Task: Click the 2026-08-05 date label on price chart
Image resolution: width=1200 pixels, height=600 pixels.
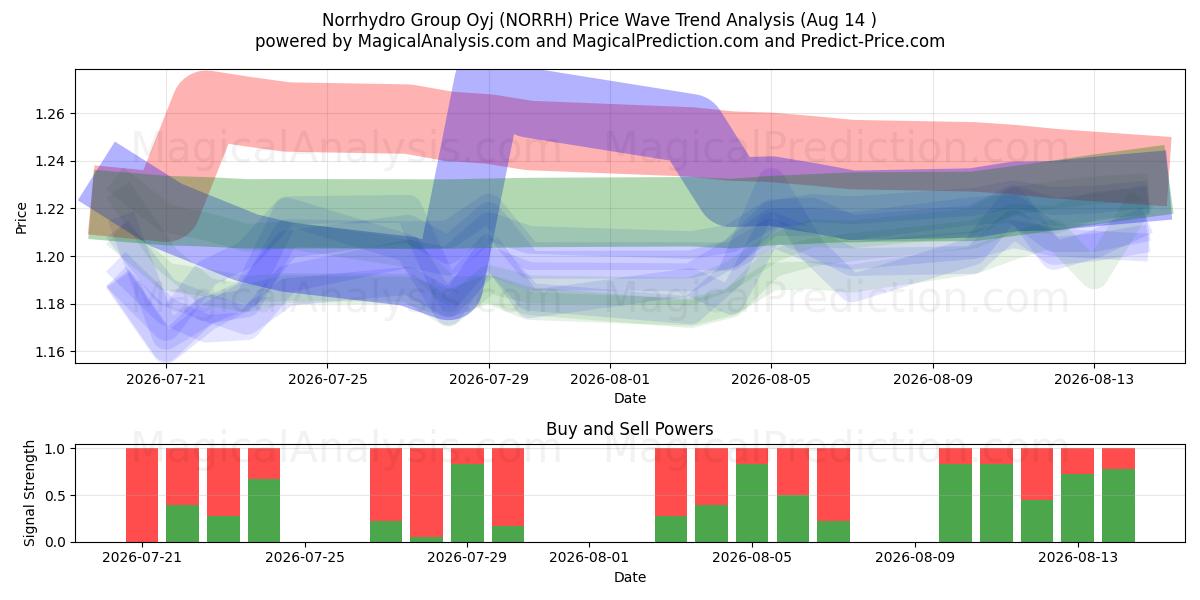Action: [771, 379]
